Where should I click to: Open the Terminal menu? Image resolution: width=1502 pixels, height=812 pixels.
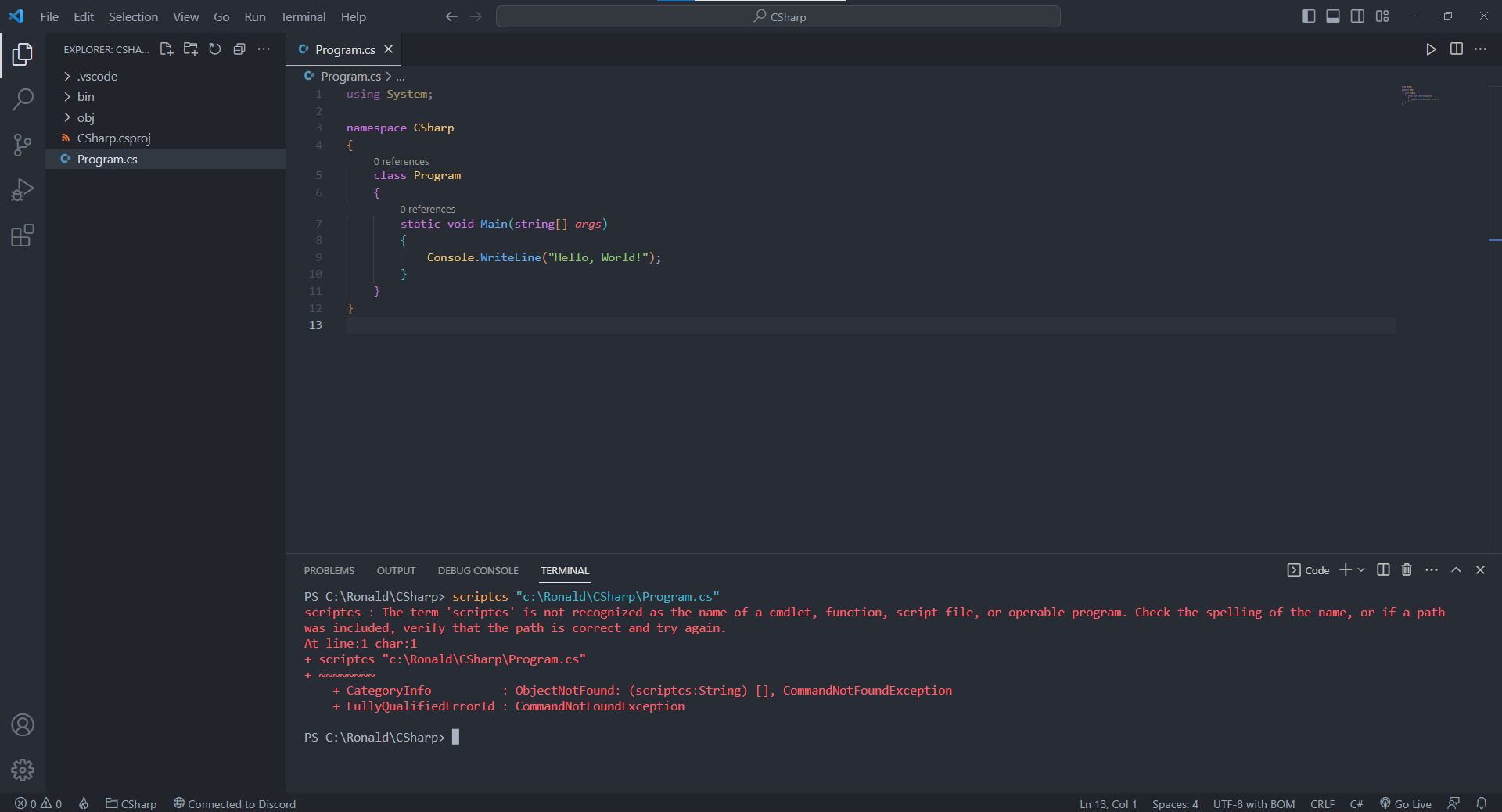(303, 16)
